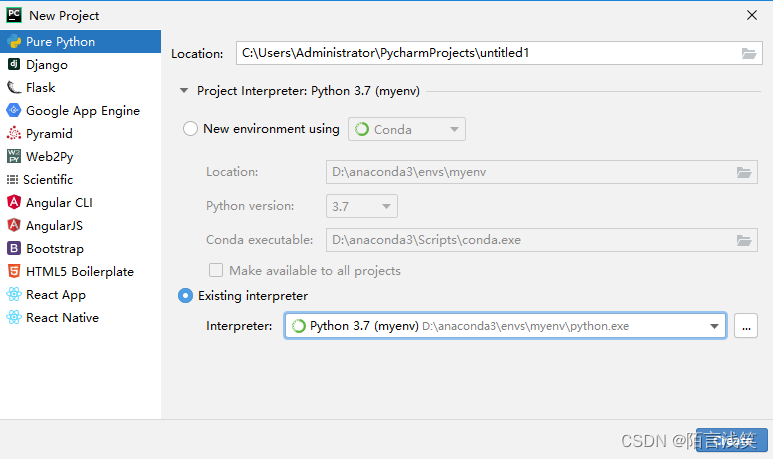
Task: Click the PyCharm logo in title bar
Action: tap(14, 15)
